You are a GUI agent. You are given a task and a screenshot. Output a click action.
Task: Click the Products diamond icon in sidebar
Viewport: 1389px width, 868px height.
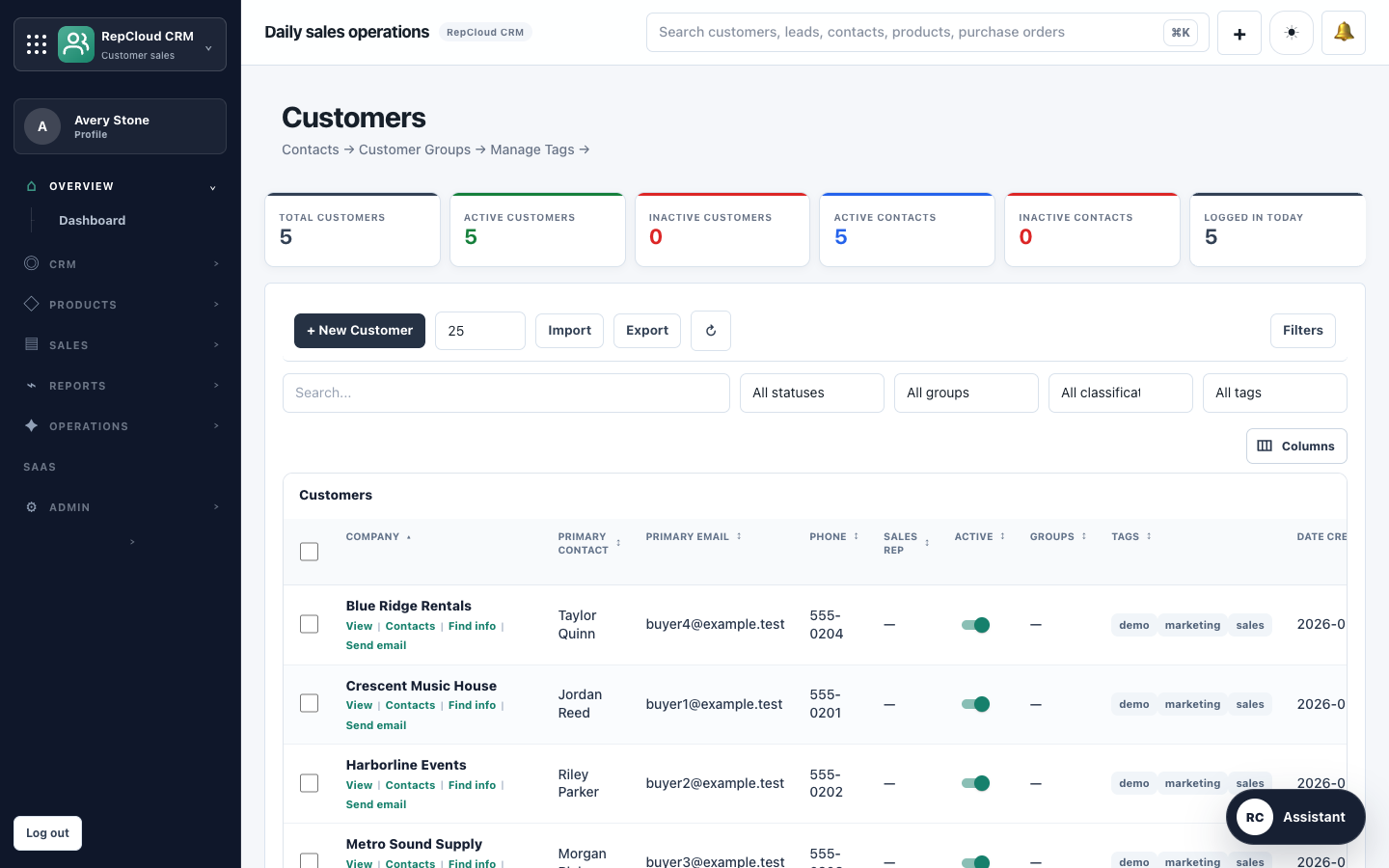pyautogui.click(x=32, y=304)
